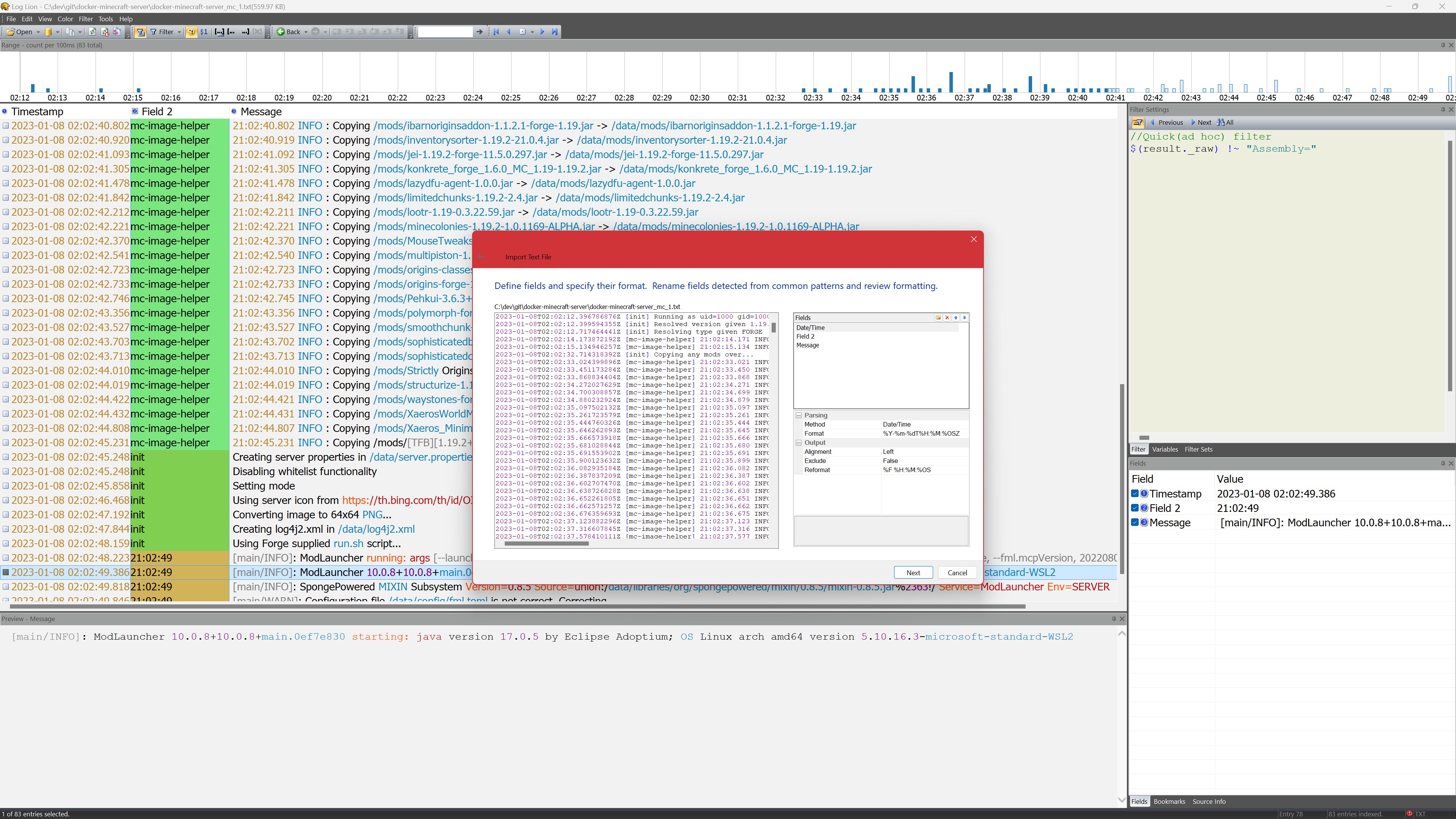Viewport: 1456px width, 819px height.
Task: Open the copy icon dropdown arrow
Action: (80, 31)
